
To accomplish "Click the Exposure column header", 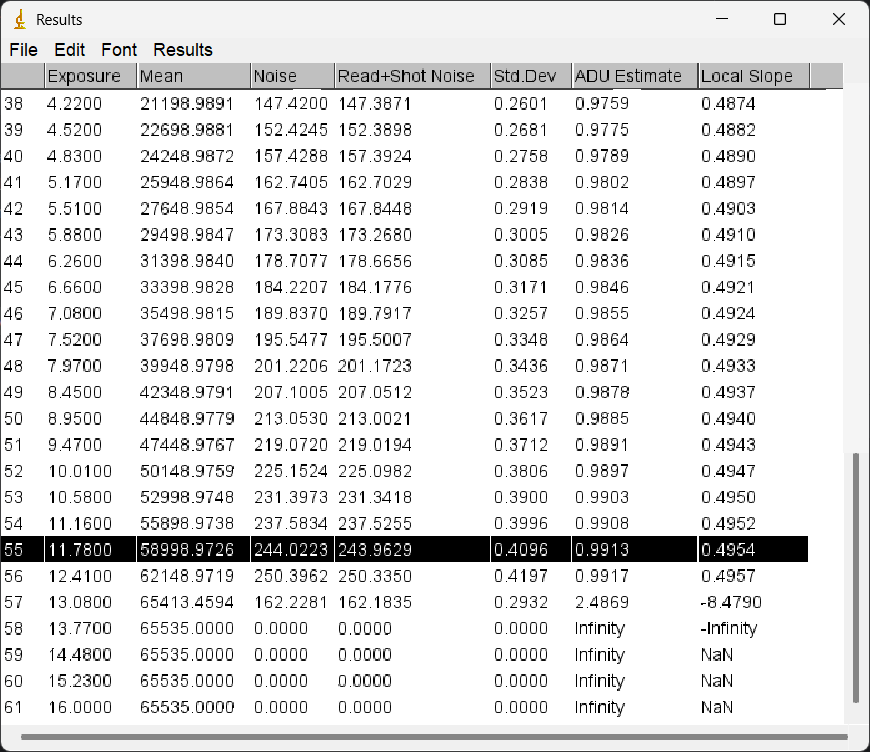I will (x=90, y=76).
